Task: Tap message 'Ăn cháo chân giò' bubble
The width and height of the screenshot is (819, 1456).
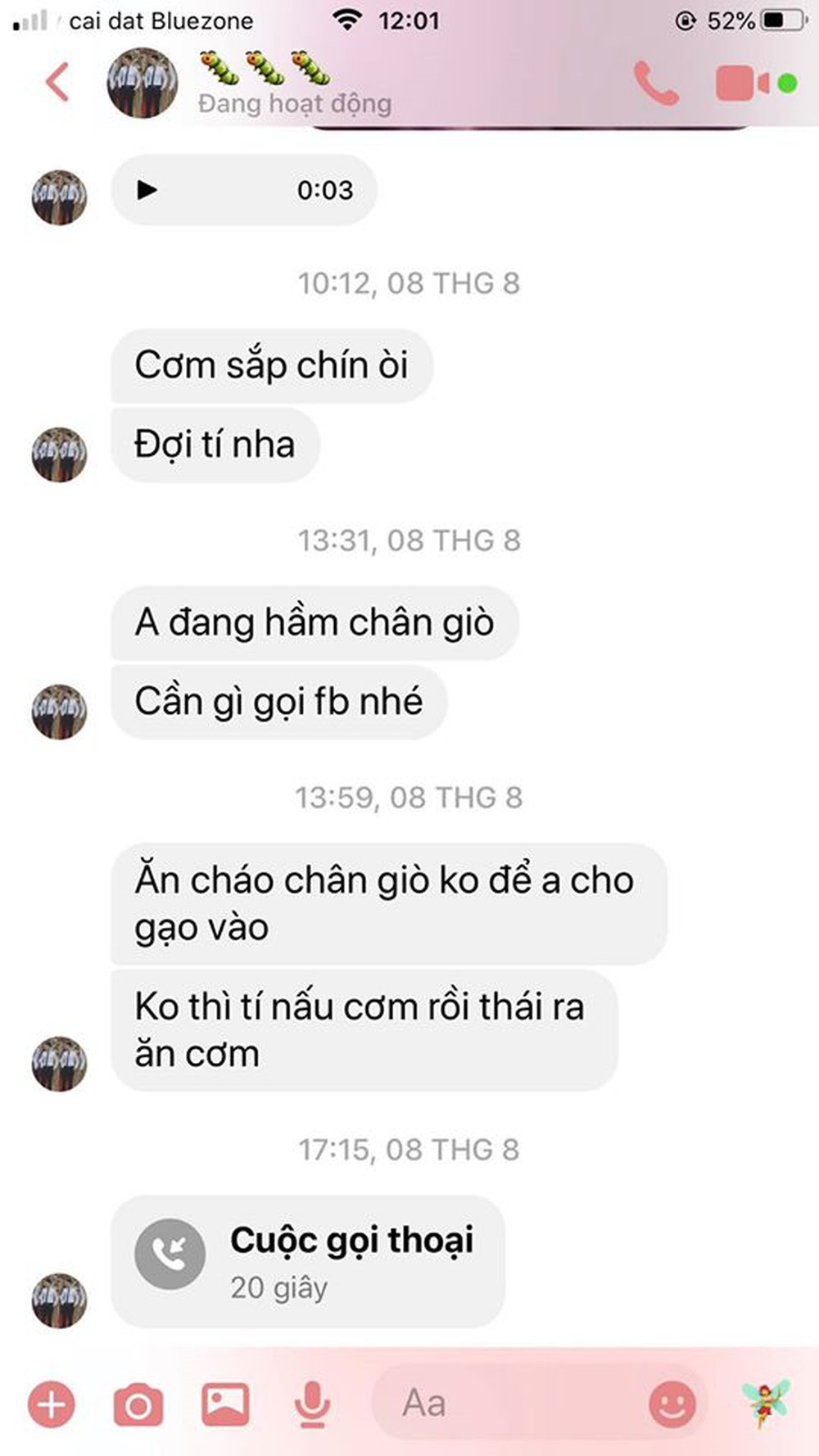Action: [389, 904]
